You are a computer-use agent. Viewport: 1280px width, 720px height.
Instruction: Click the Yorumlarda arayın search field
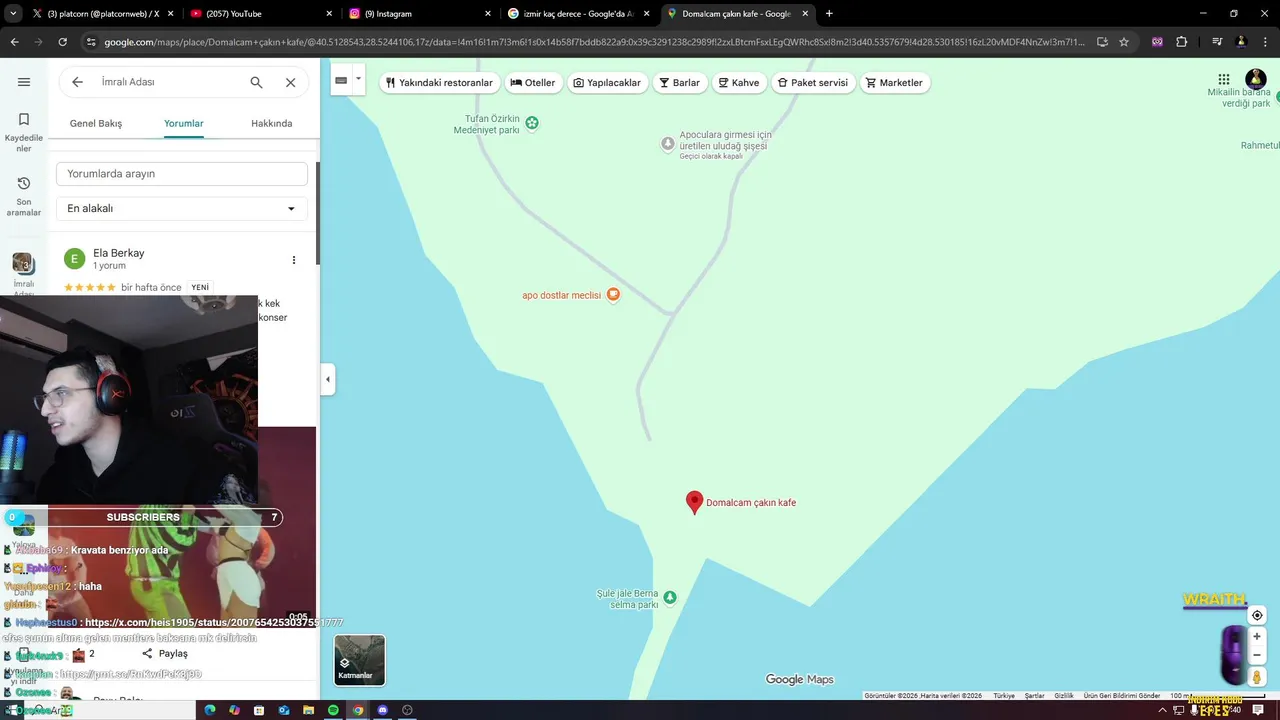pos(182,173)
